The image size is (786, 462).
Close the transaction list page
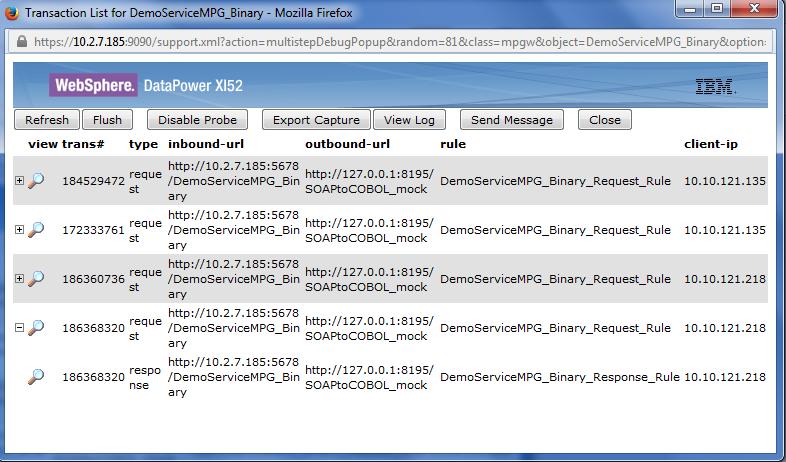[605, 120]
